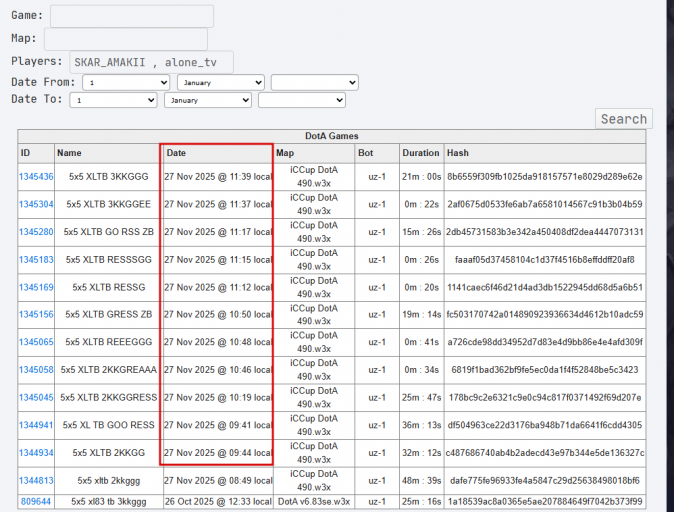The width and height of the screenshot is (674, 512).
Task: Click duration 21m : 00s
Action: click(x=421, y=177)
